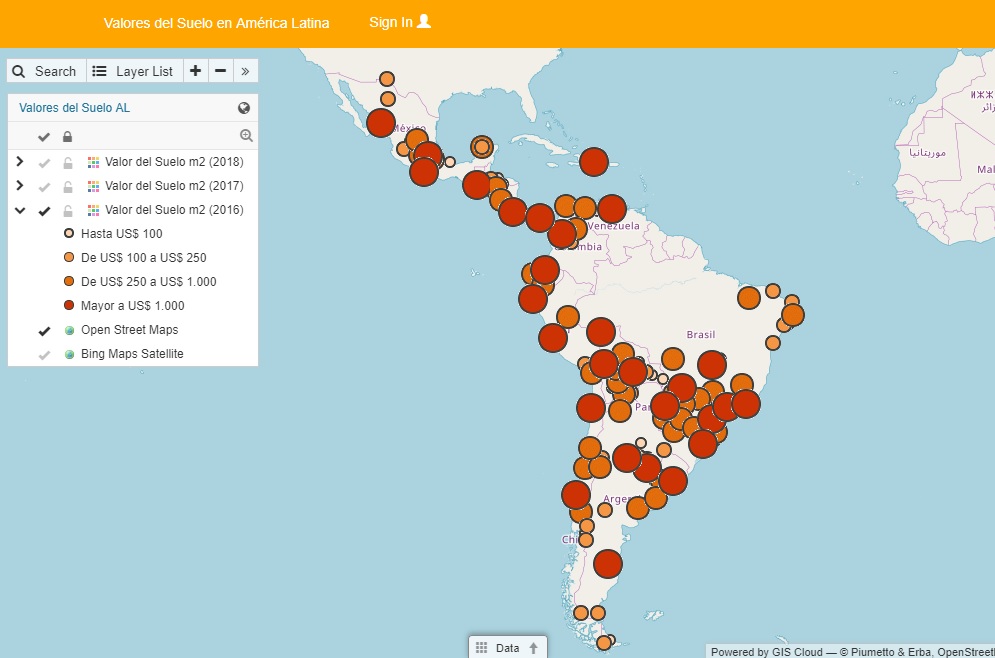Click the lock icon in the column header
The image size is (995, 658).
(x=68, y=137)
